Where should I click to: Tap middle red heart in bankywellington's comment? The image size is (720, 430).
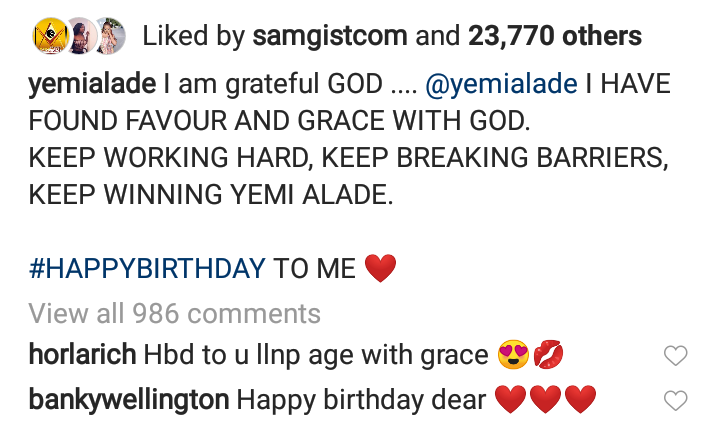coord(545,401)
